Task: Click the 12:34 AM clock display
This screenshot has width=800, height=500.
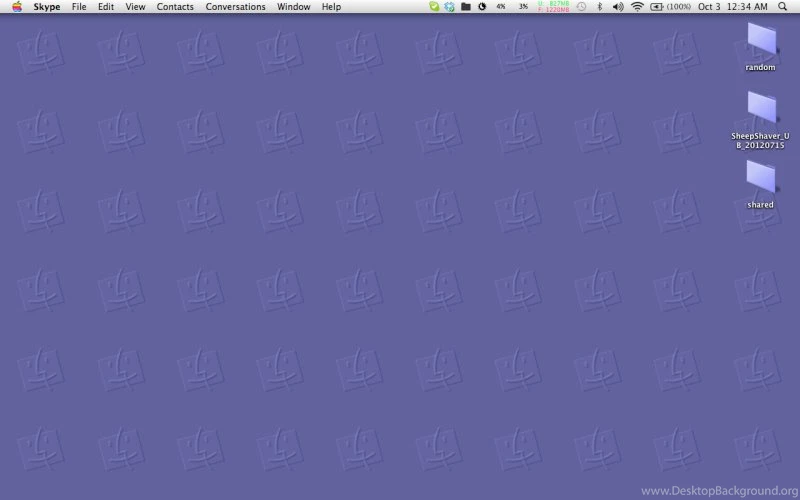Action: [x=748, y=6]
